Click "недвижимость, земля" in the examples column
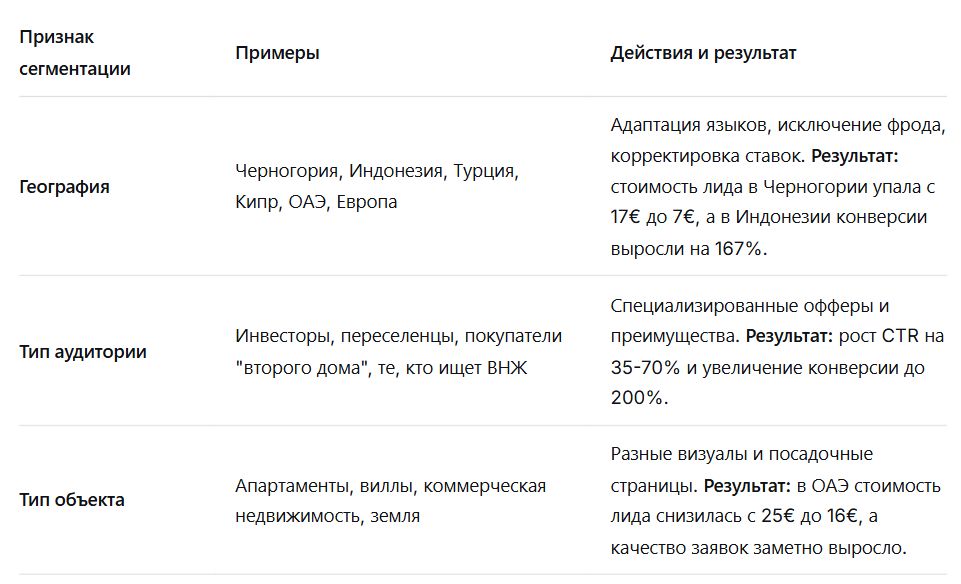Image resolution: width=961 pixels, height=584 pixels. click(x=327, y=516)
